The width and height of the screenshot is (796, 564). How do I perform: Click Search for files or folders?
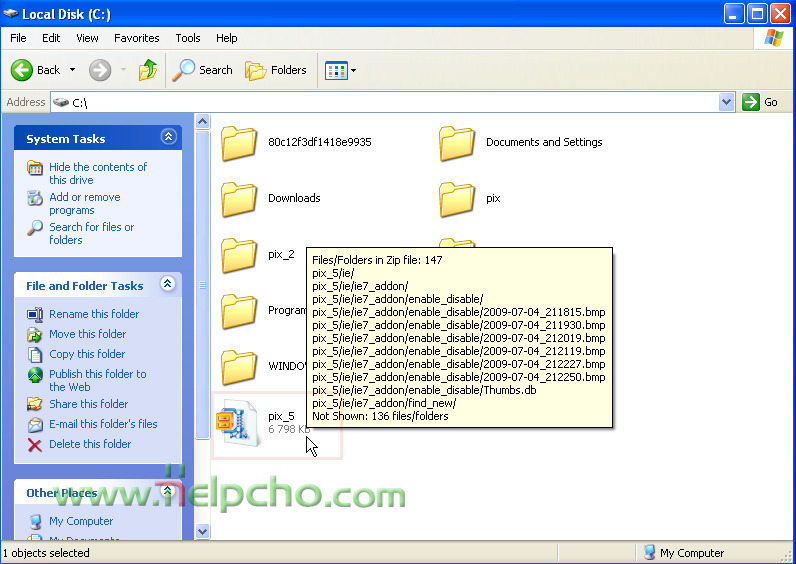pos(91,234)
